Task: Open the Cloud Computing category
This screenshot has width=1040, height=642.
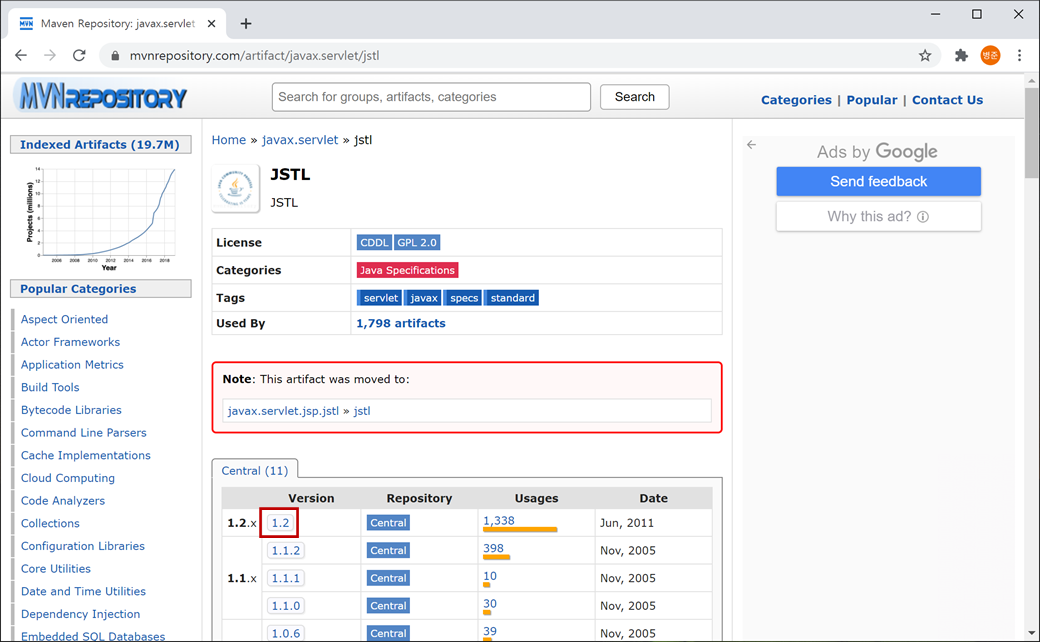Action: tap(68, 478)
